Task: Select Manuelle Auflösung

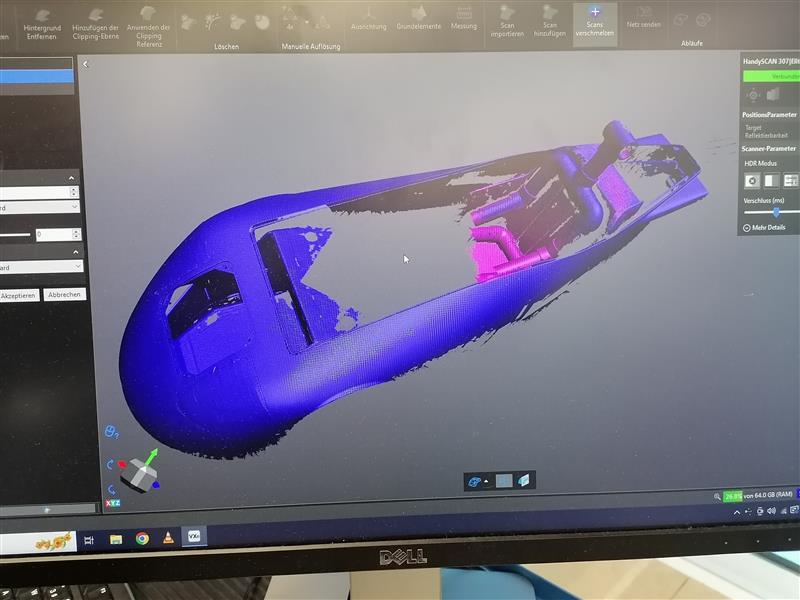Action: [x=310, y=30]
